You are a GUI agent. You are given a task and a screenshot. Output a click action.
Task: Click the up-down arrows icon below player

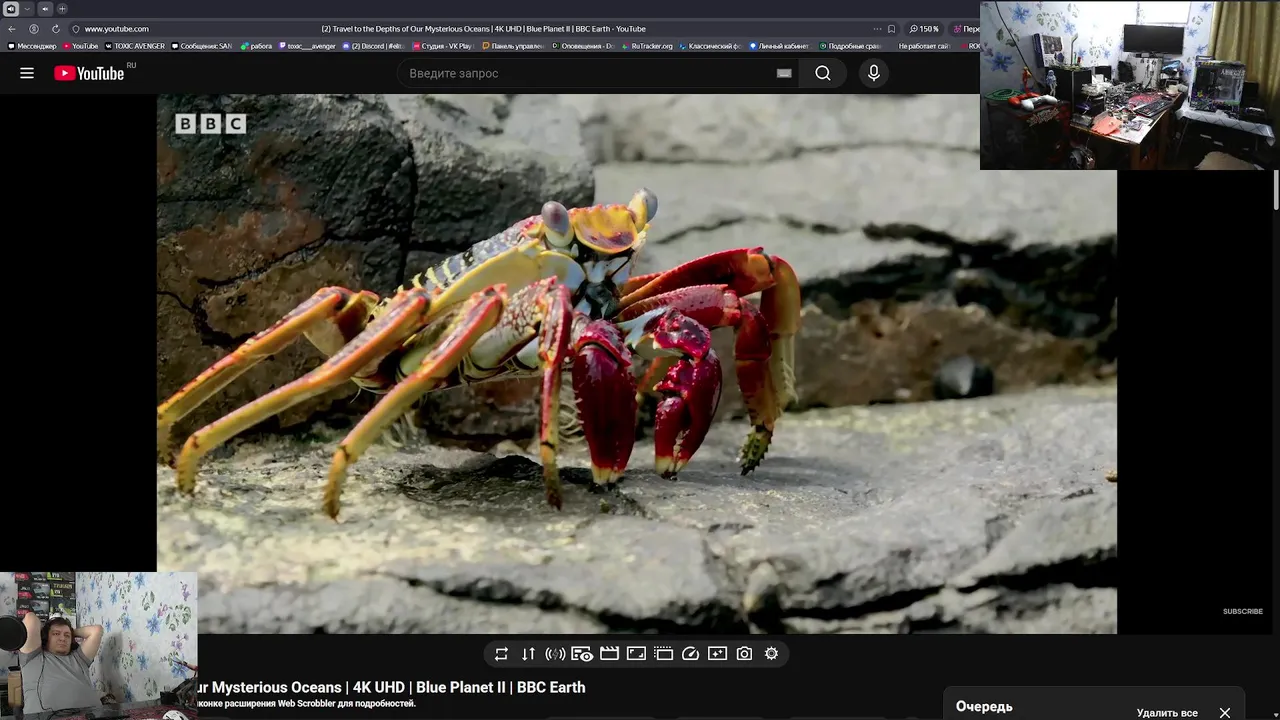click(x=528, y=654)
